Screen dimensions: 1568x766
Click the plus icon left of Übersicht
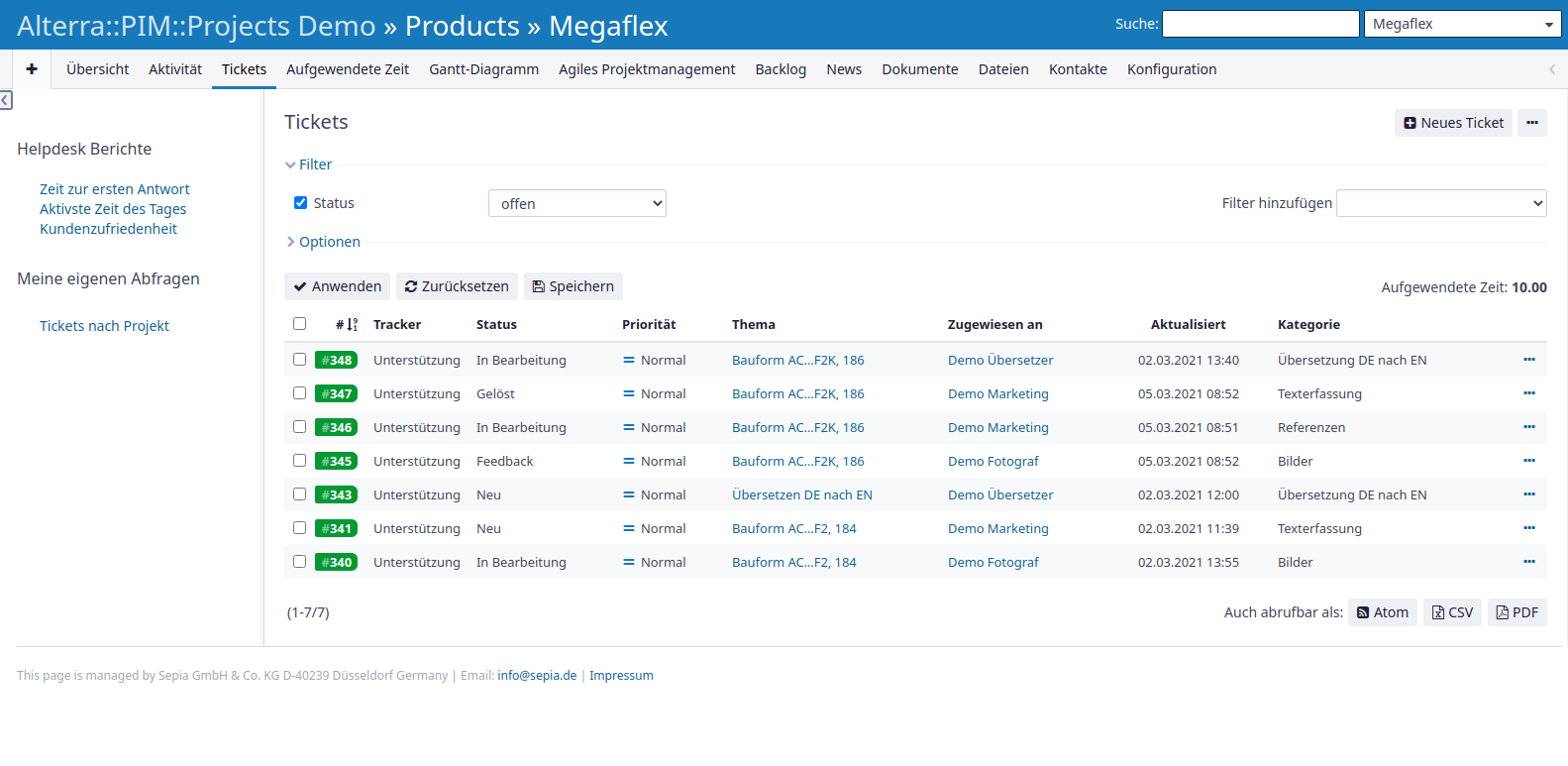point(32,69)
